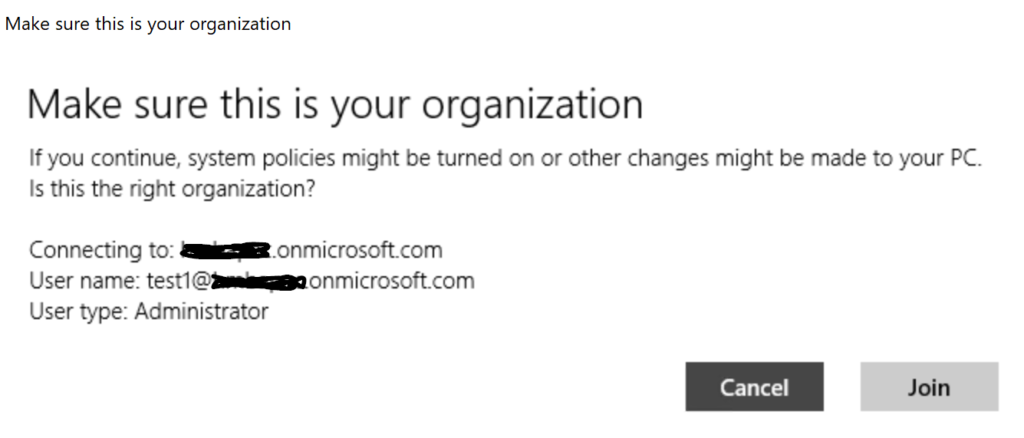Click the 'Connecting to:' label
Screen dimensions: 1024x438
coord(102,249)
